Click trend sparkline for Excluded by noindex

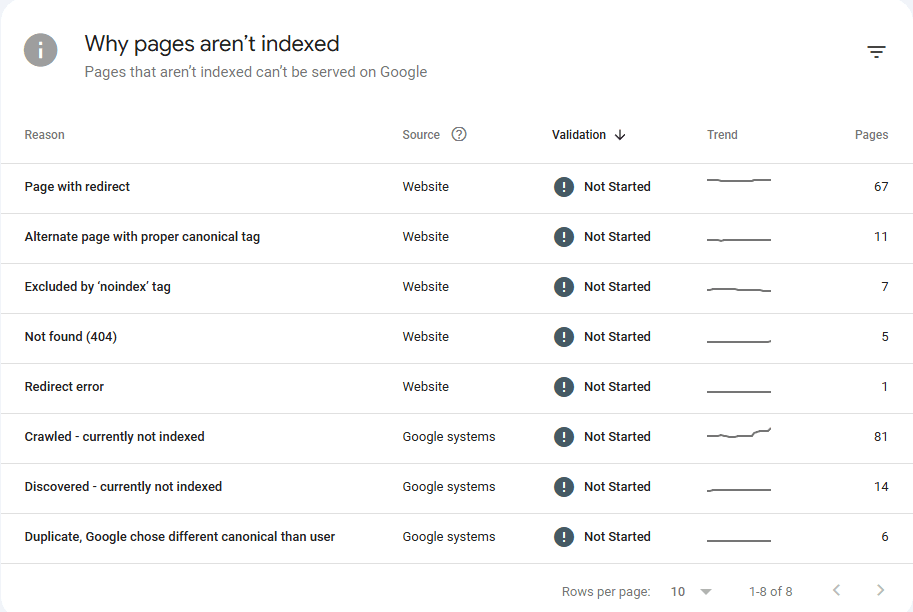point(738,289)
